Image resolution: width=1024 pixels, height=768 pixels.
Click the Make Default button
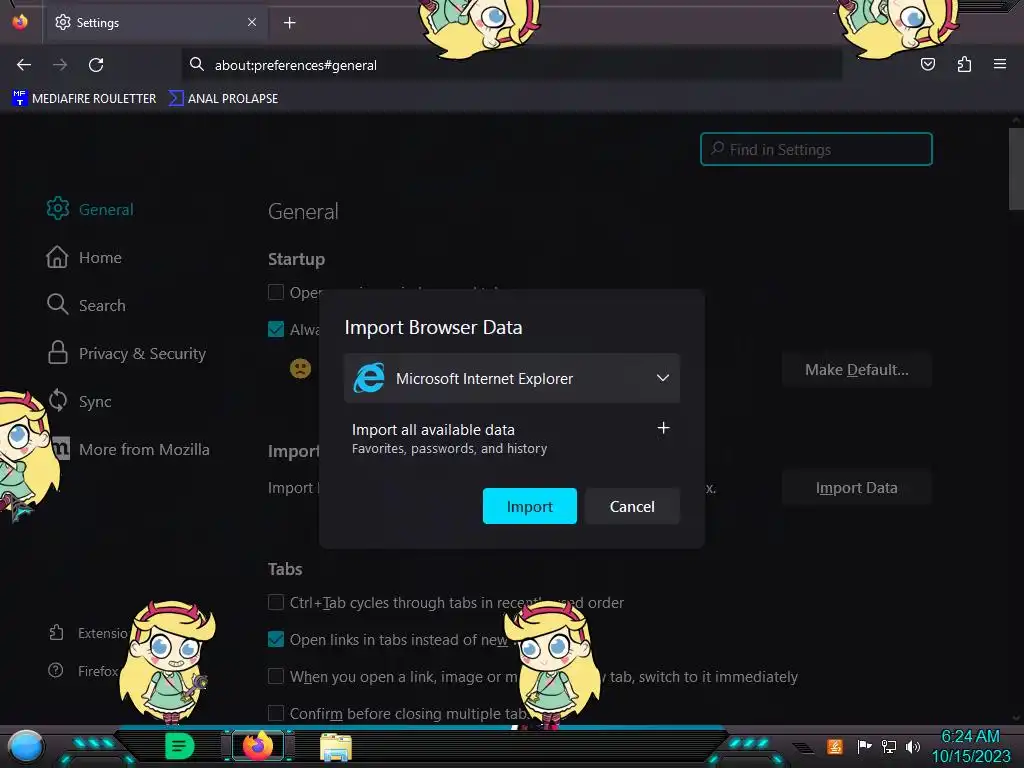coord(856,370)
